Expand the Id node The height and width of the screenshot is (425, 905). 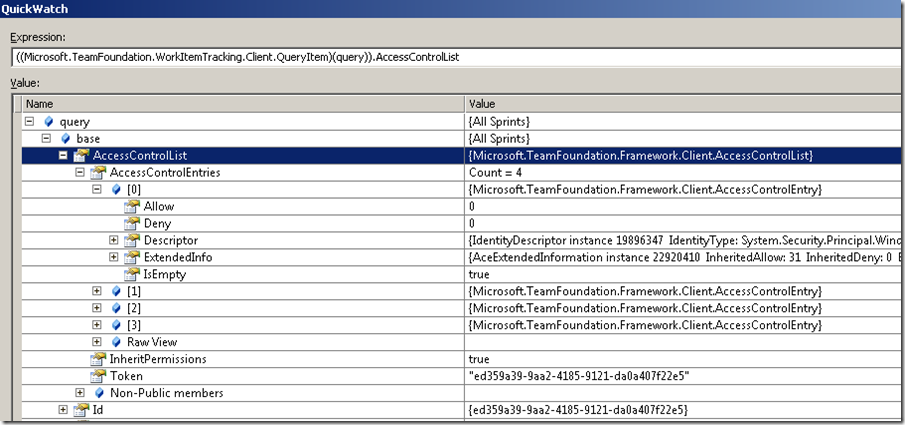[x=63, y=409]
